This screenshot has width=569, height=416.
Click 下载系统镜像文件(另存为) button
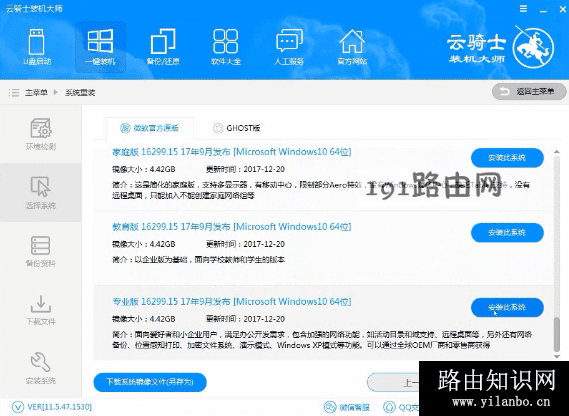coord(150,382)
